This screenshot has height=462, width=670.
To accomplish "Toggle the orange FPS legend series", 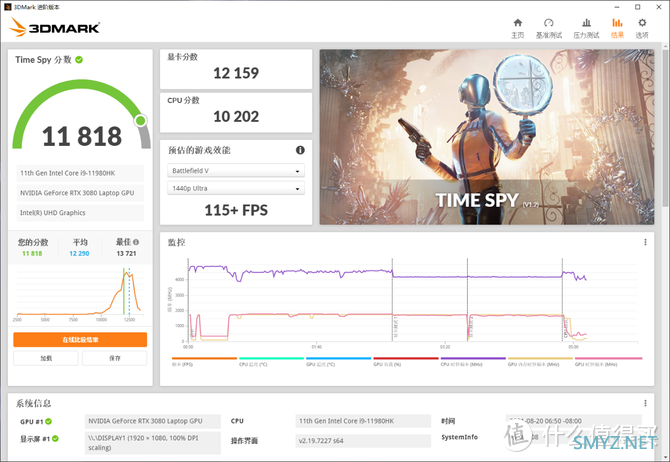I will click(204, 362).
